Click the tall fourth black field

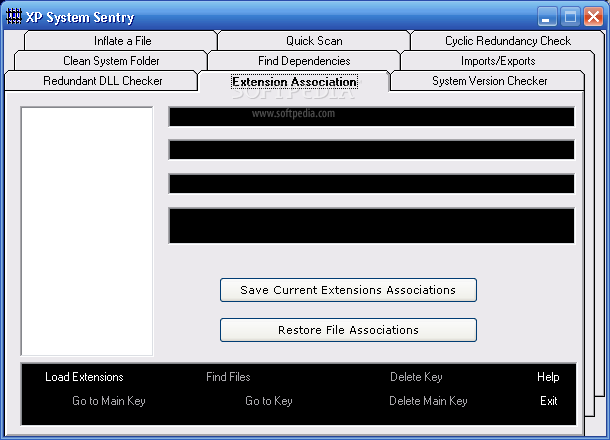[372, 226]
